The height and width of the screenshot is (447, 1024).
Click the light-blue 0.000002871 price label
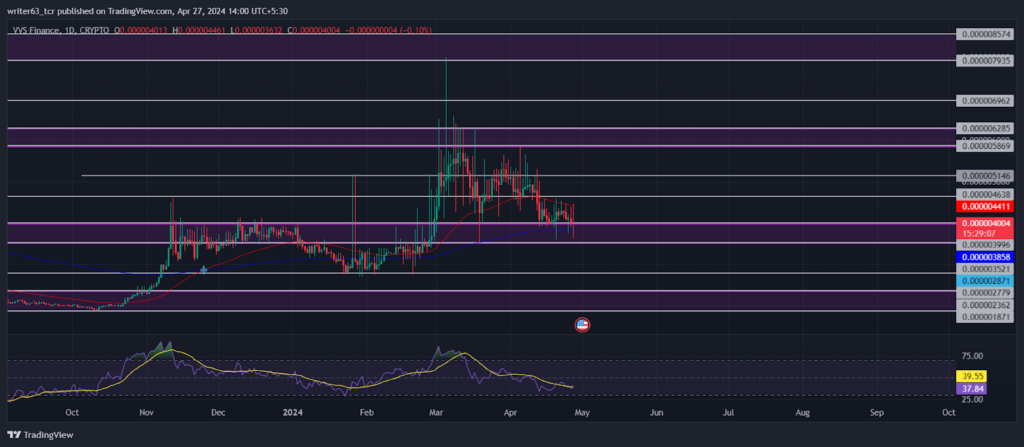click(984, 280)
